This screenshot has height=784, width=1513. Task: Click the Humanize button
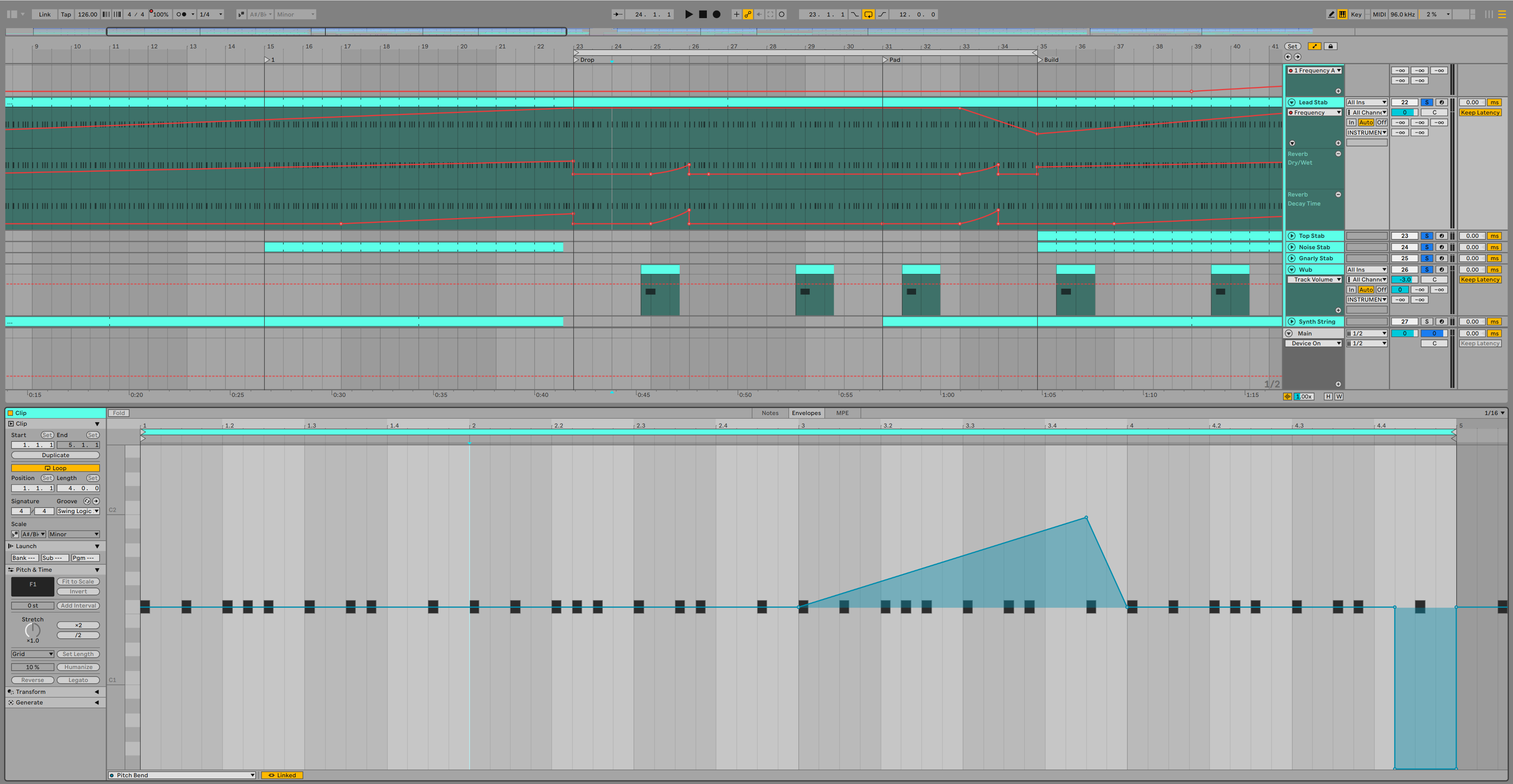(78, 667)
